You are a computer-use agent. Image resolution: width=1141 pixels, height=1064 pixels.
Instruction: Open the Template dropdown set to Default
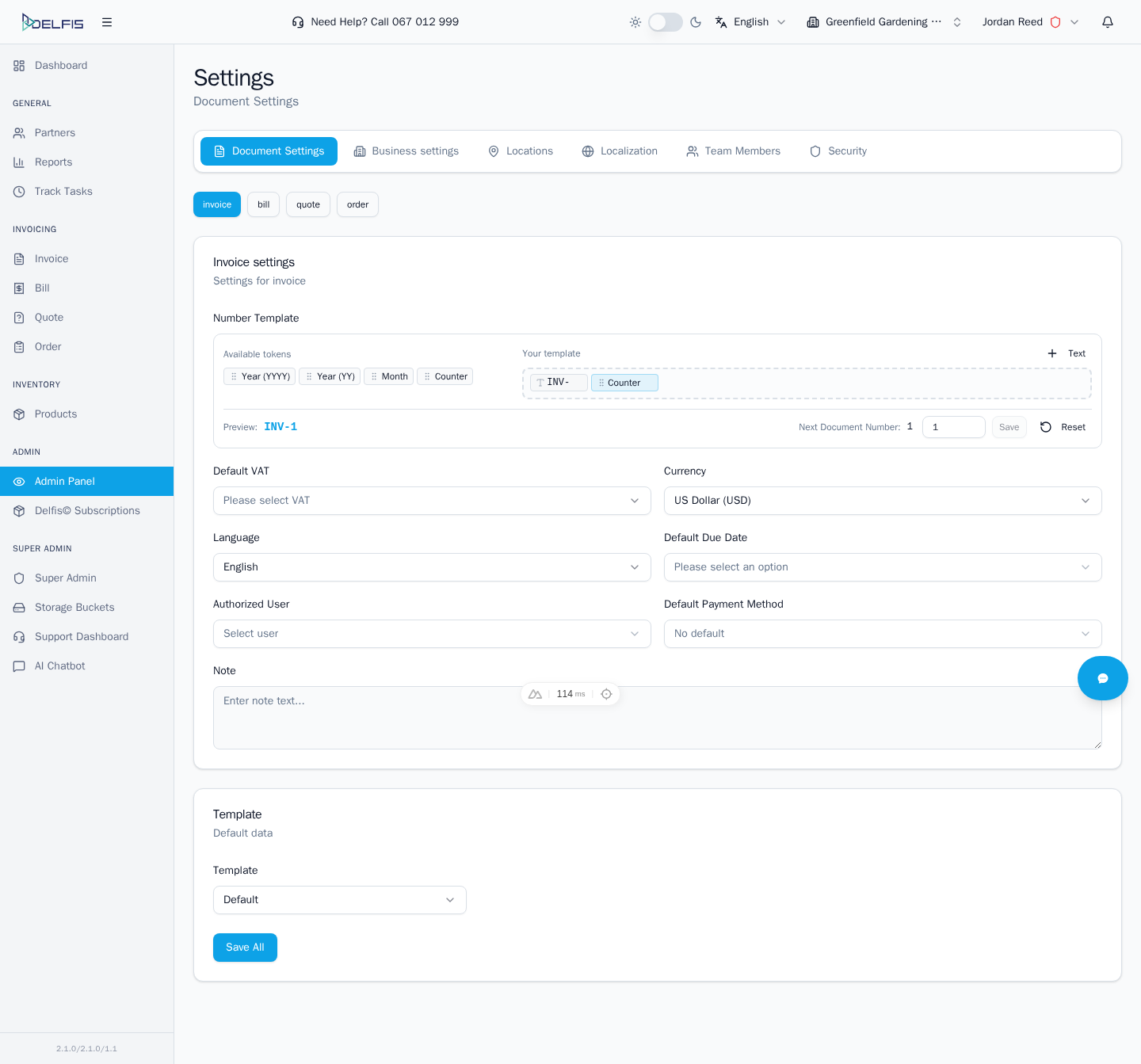339,900
